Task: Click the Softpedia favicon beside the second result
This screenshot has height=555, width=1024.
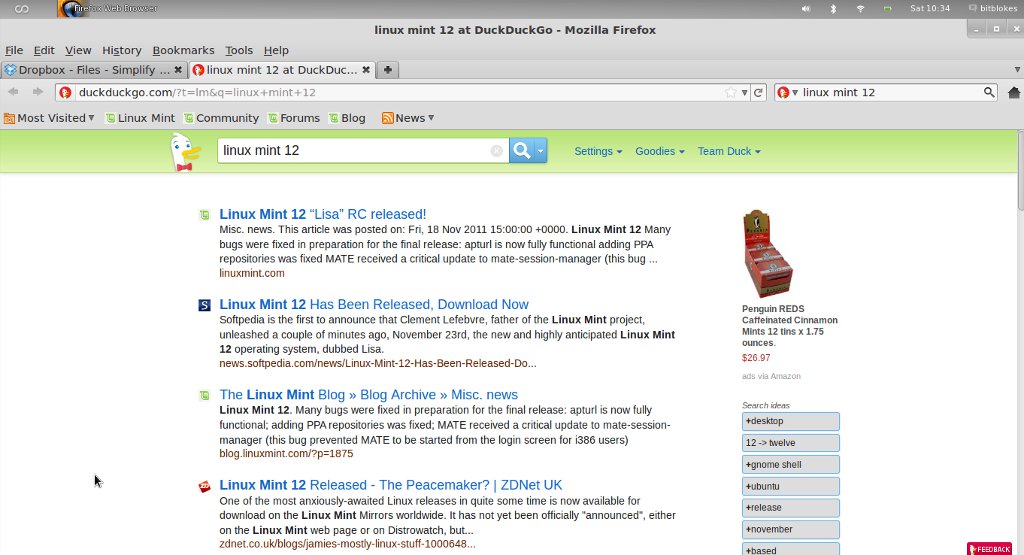Action: click(x=204, y=305)
